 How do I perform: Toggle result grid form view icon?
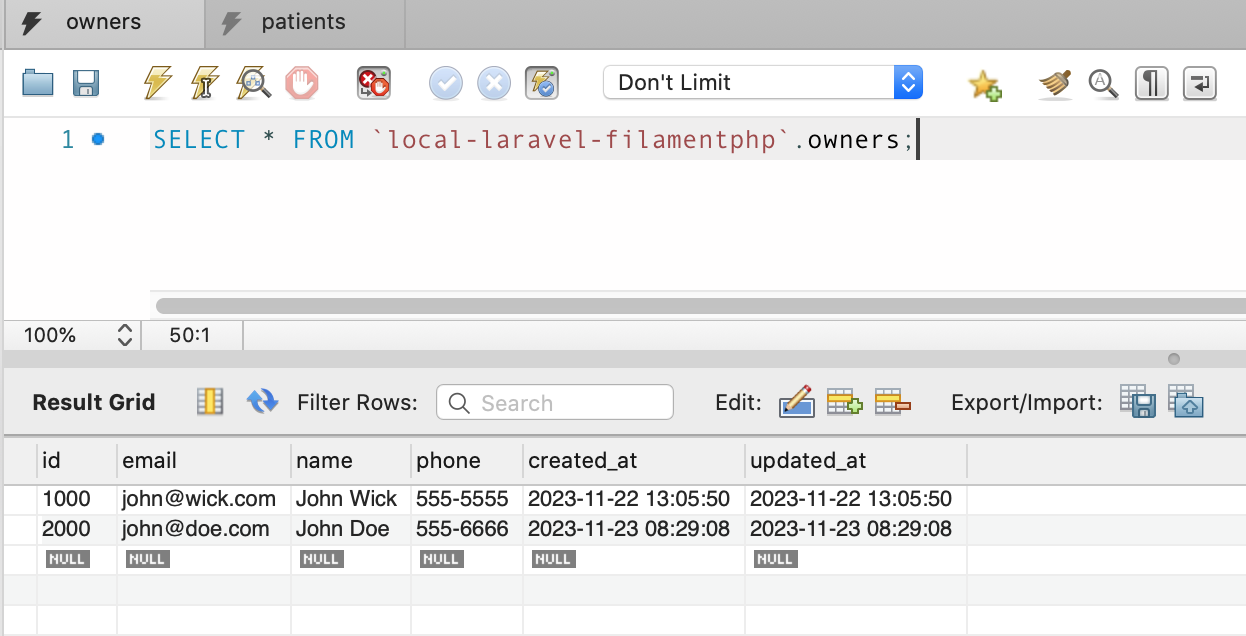click(x=210, y=402)
